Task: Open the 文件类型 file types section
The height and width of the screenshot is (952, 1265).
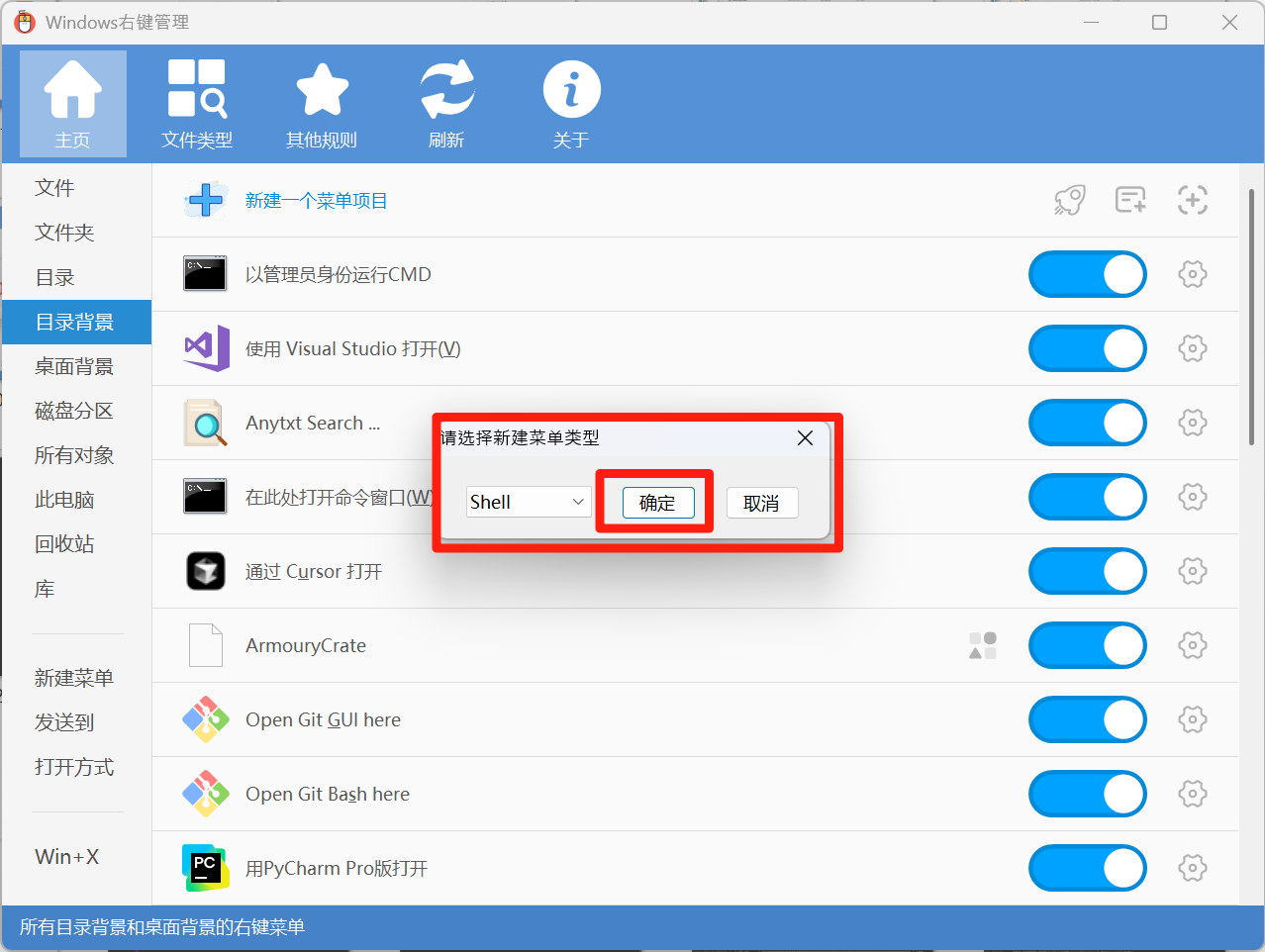Action: (197, 104)
